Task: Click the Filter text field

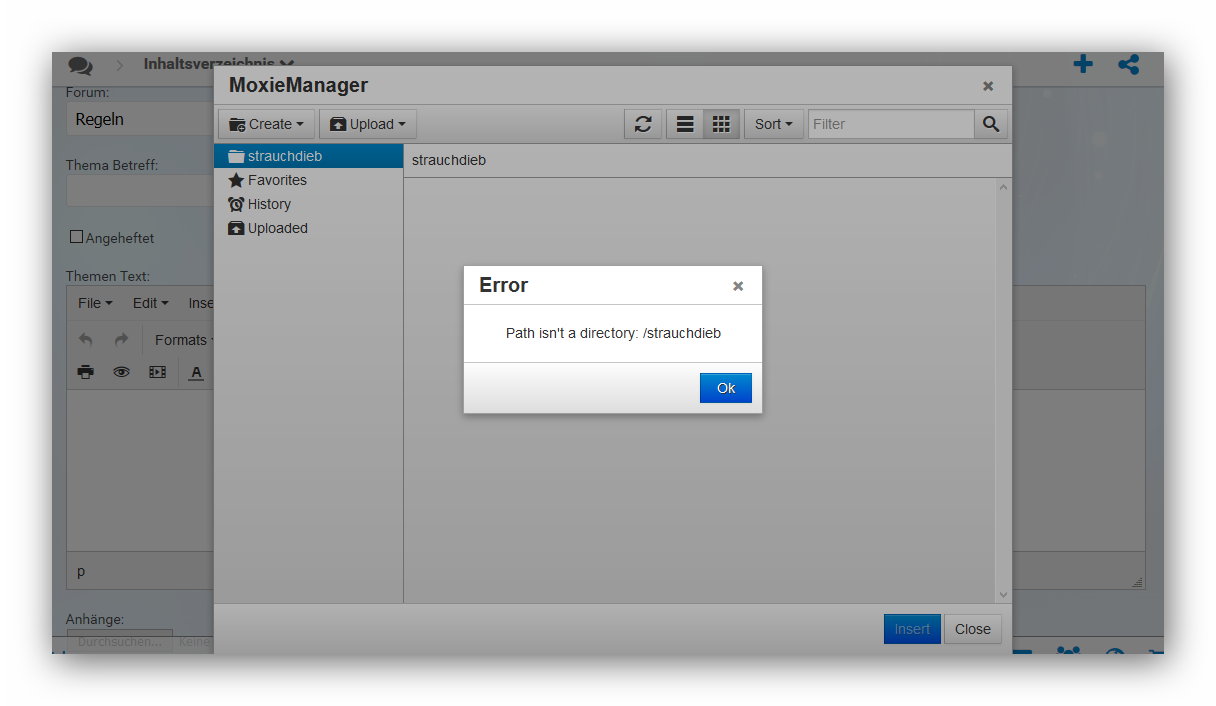Action: [890, 124]
